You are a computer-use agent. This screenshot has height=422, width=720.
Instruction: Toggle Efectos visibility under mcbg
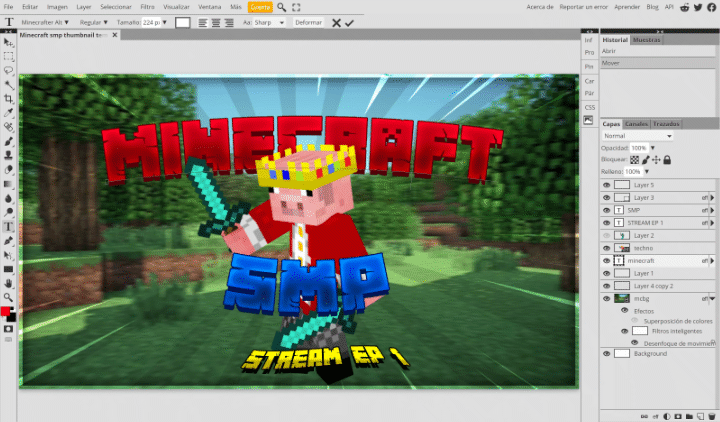[x=624, y=310]
